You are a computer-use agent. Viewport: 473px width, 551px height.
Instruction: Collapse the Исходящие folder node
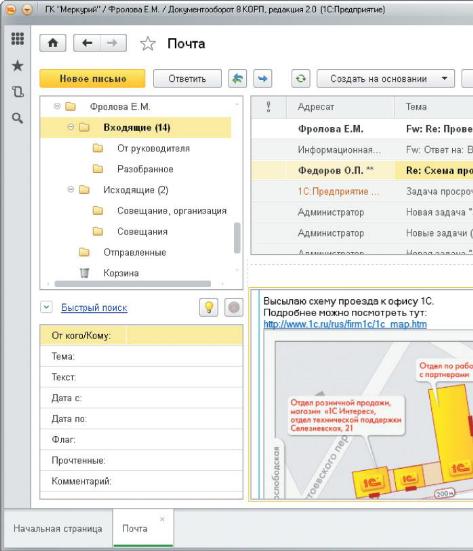pyautogui.click(x=71, y=189)
